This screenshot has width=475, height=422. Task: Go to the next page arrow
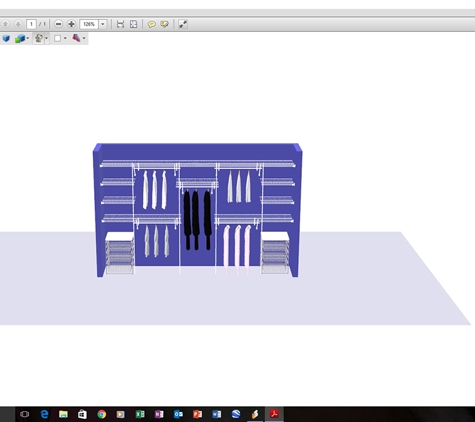coord(18,24)
